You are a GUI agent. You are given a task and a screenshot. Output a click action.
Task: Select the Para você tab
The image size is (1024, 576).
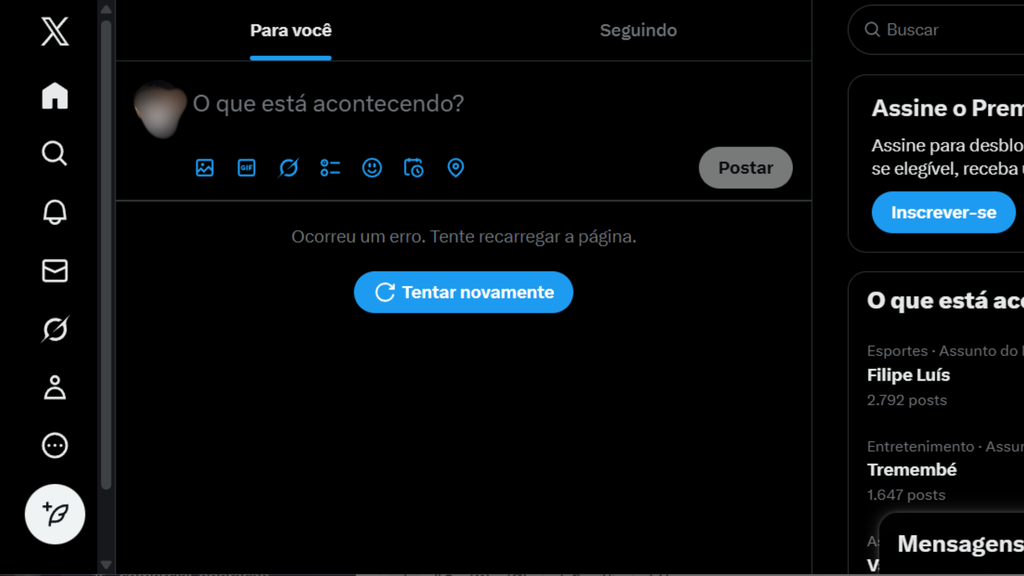(291, 31)
